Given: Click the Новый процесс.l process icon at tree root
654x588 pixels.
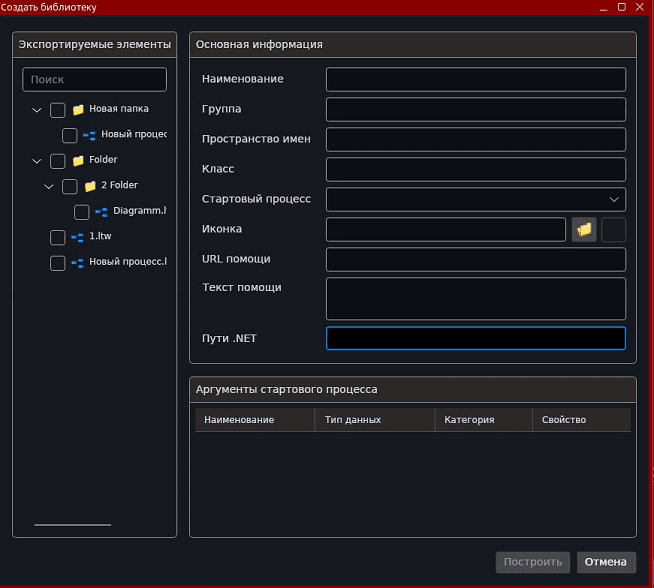Looking at the screenshot, I should pos(78,263).
